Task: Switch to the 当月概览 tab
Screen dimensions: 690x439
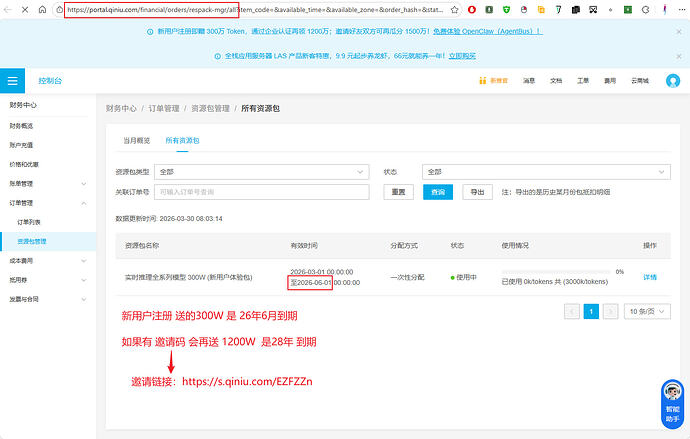Action: pos(137,141)
